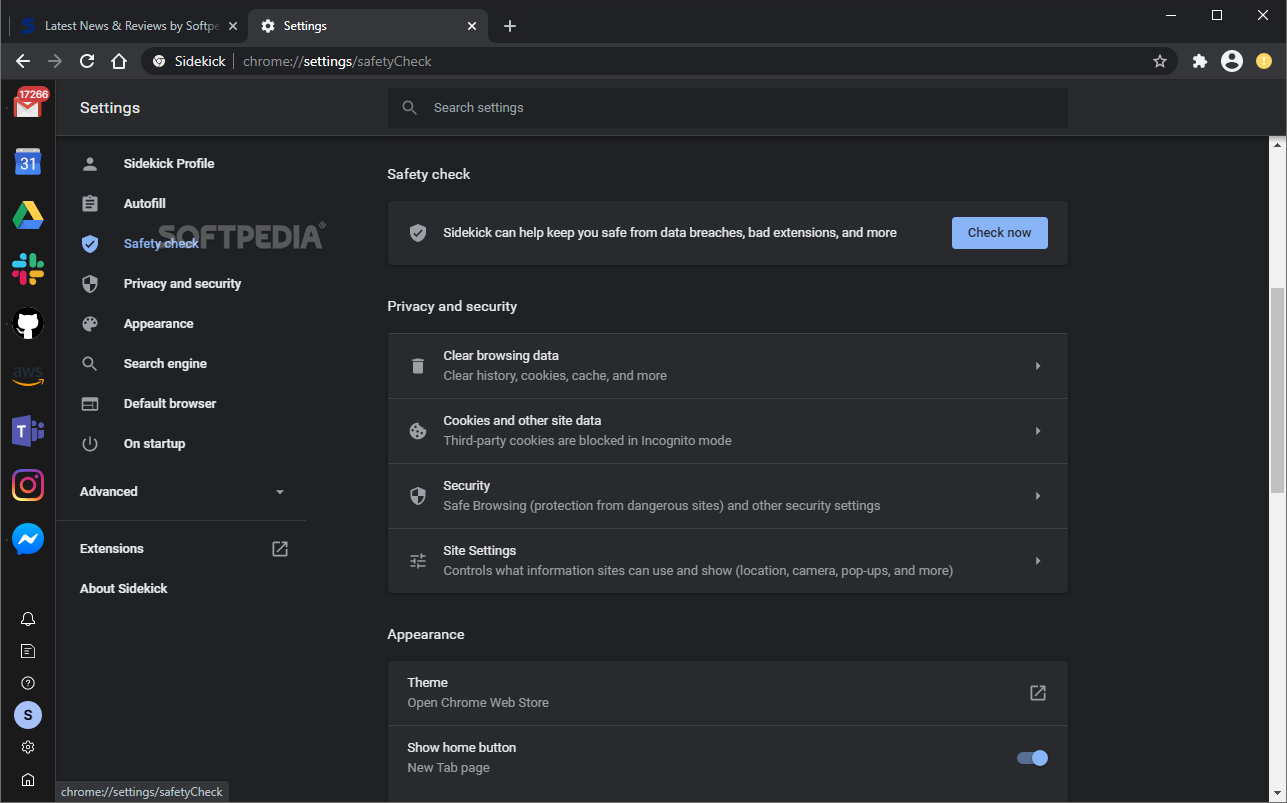Open Privacy and security menu item
The height and width of the screenshot is (803, 1287).
[x=182, y=284]
